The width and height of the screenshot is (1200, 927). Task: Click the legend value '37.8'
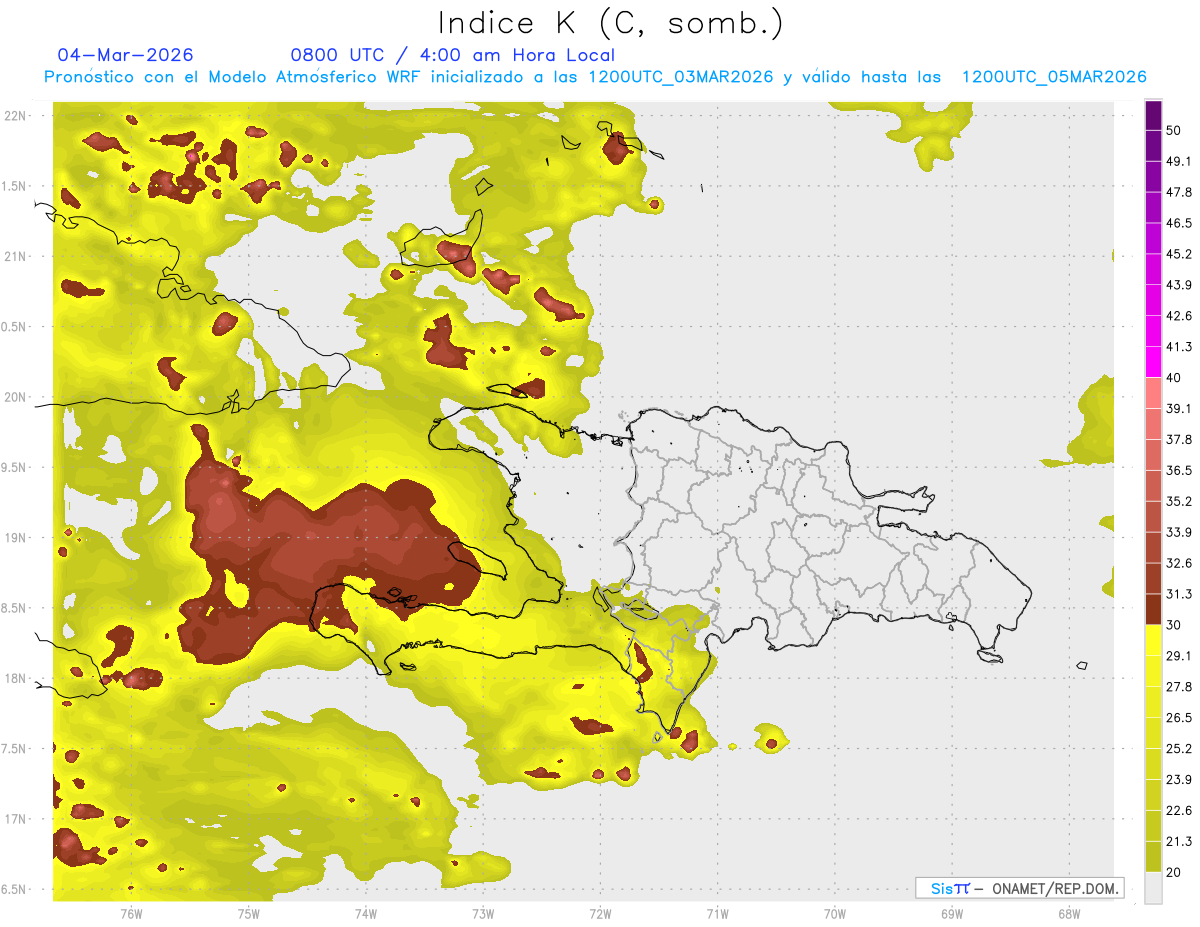[x=1179, y=440]
